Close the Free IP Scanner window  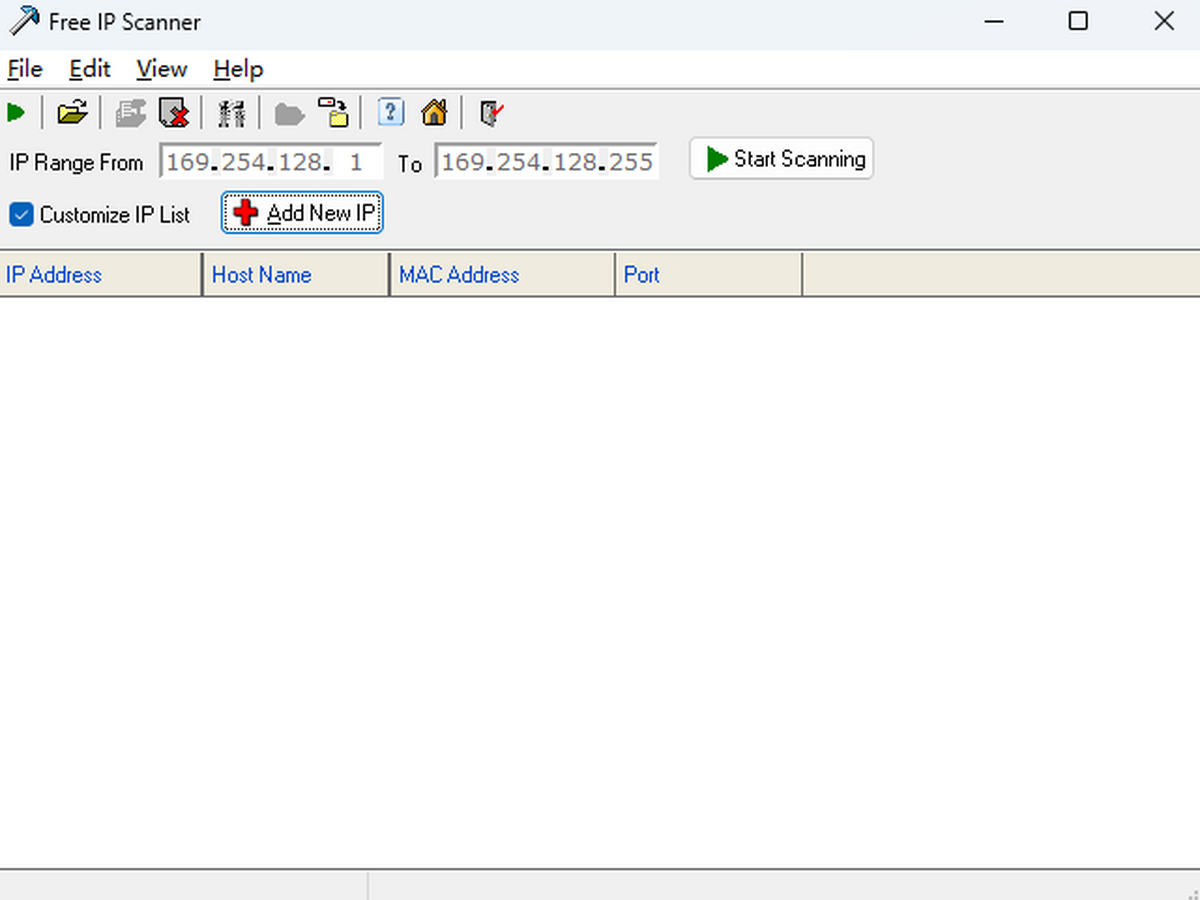click(x=1163, y=21)
